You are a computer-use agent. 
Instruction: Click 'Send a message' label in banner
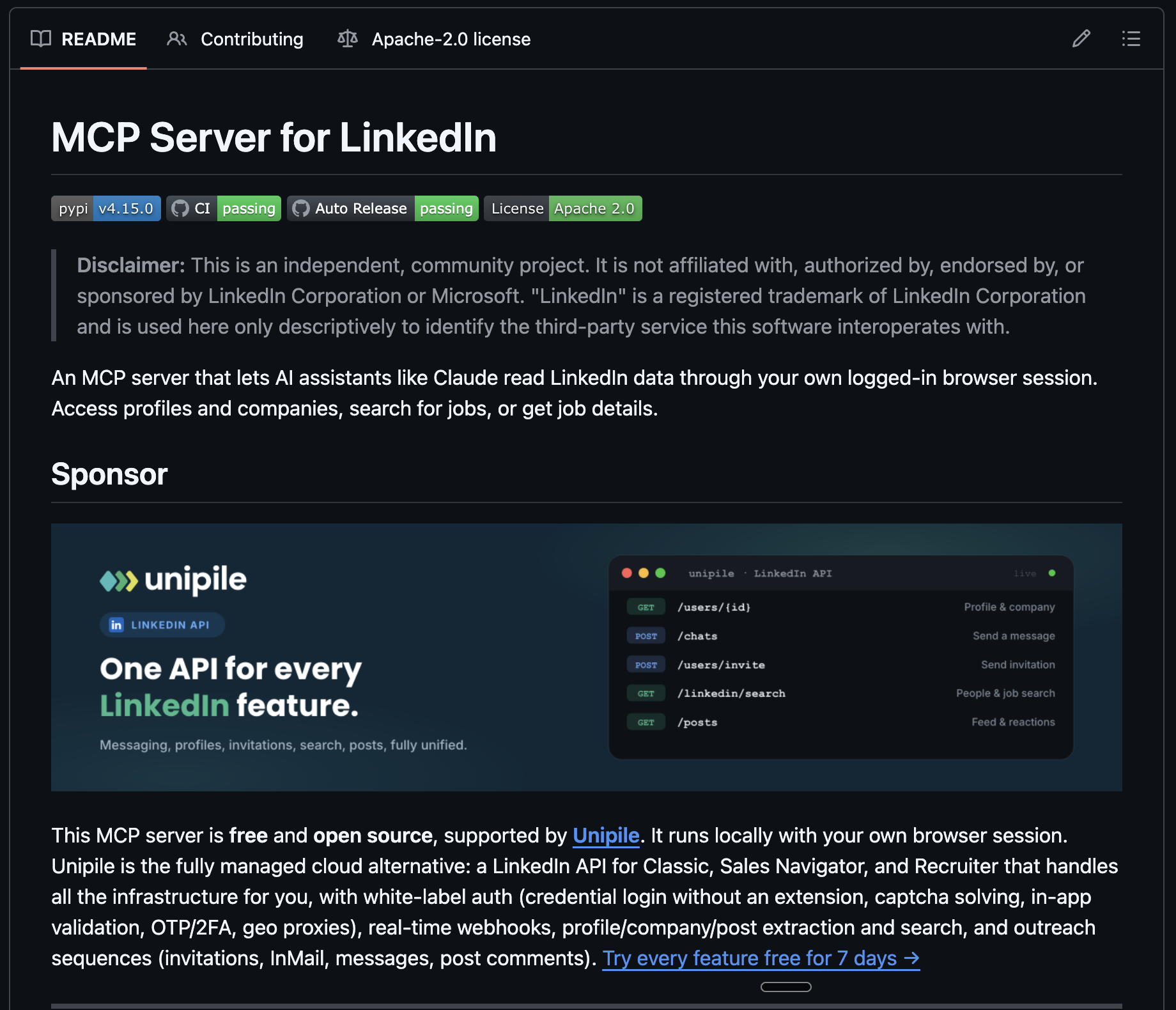point(1014,636)
